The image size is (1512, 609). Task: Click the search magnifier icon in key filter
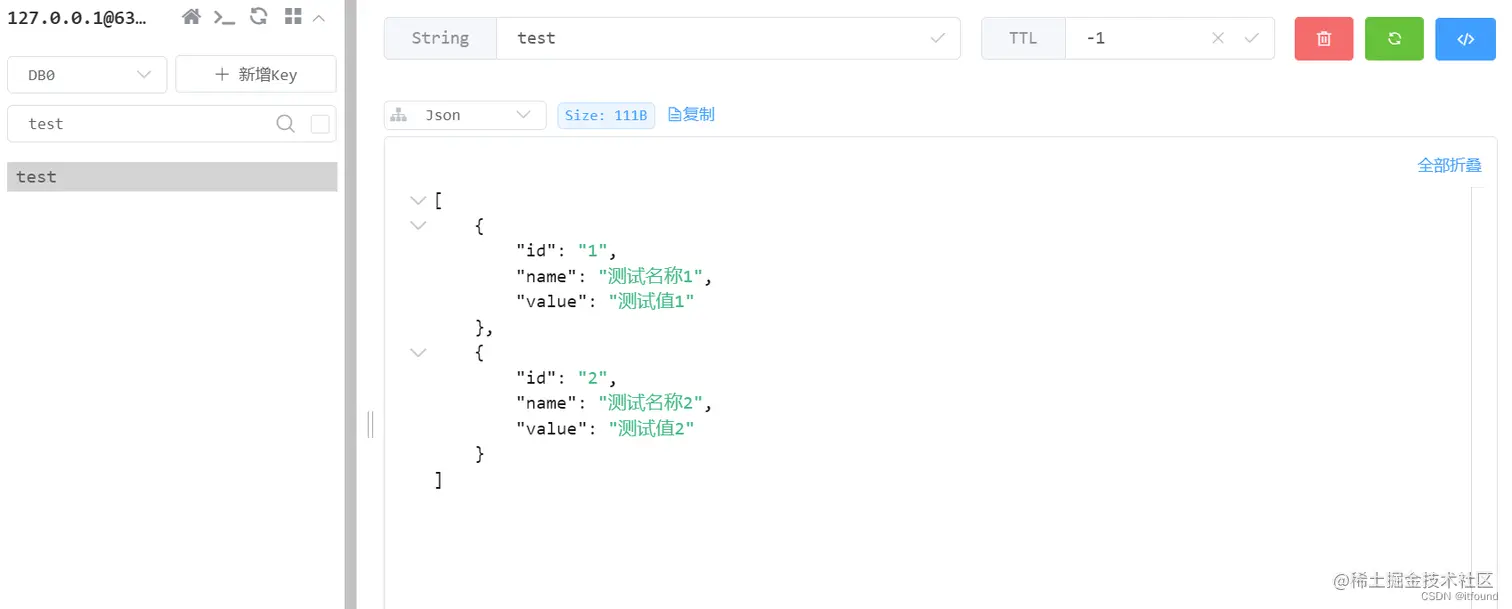pos(285,123)
